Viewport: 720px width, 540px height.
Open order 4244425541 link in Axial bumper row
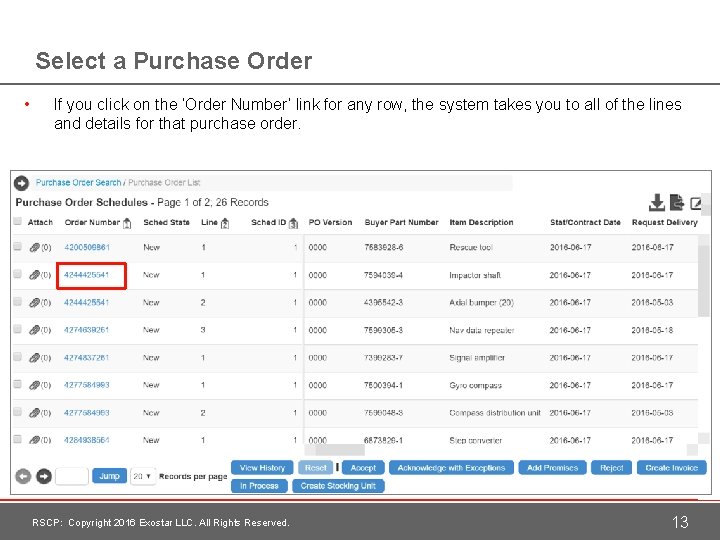tap(86, 303)
